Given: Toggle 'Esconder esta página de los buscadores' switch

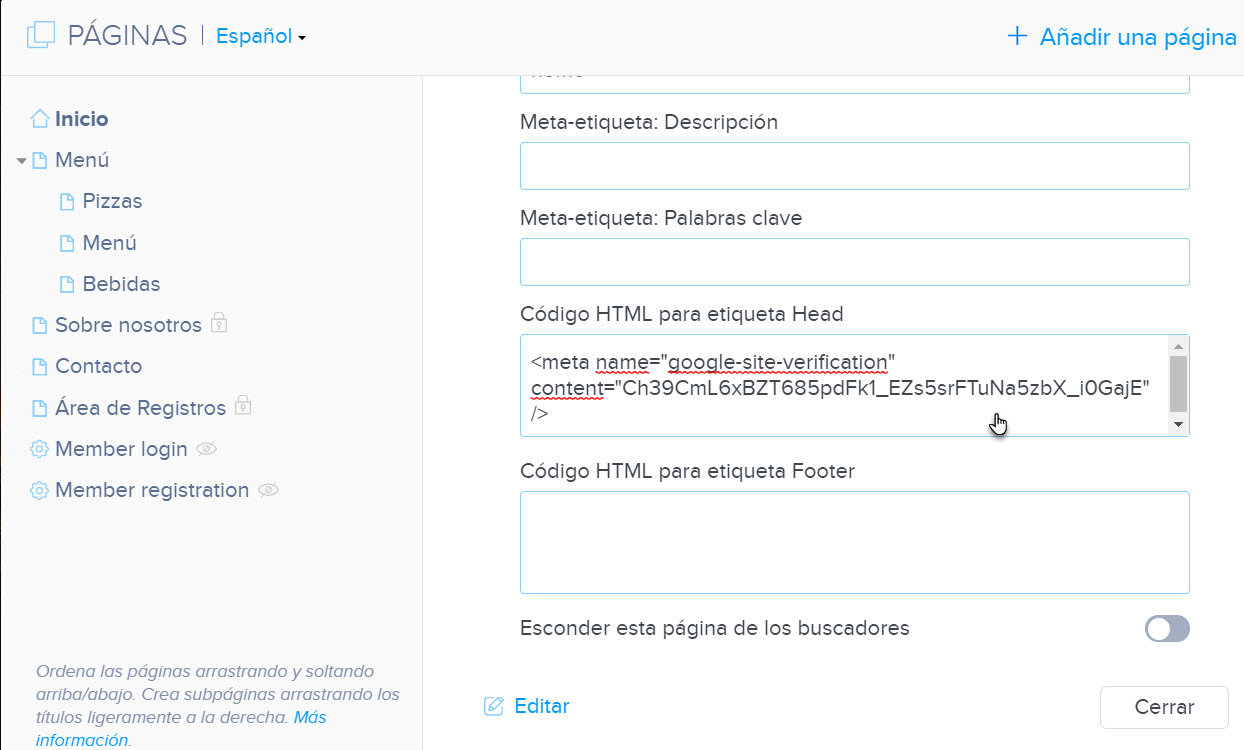Looking at the screenshot, I should click(1166, 628).
